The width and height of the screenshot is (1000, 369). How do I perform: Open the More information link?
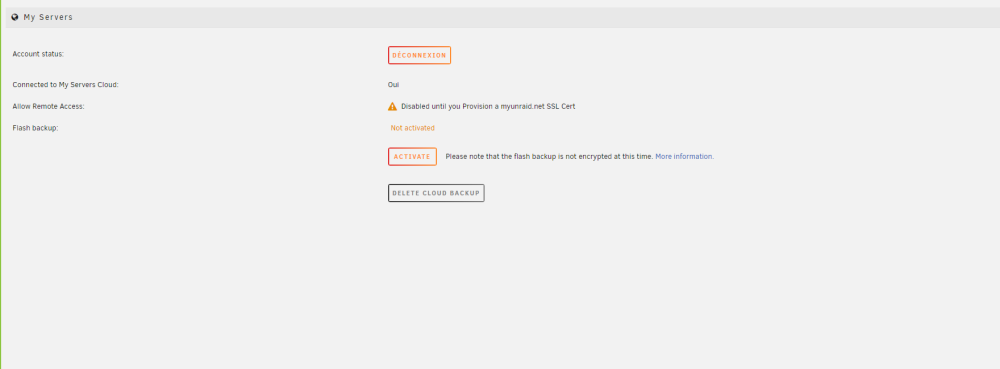684,156
